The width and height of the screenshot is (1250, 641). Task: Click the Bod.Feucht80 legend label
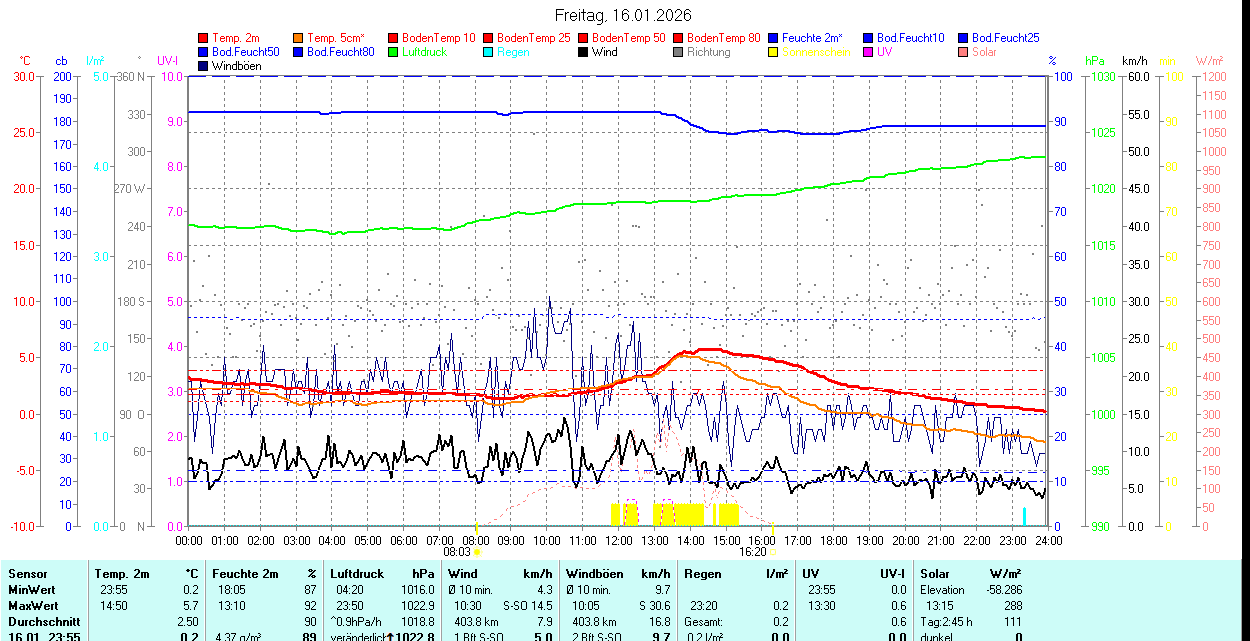[x=340, y=52]
